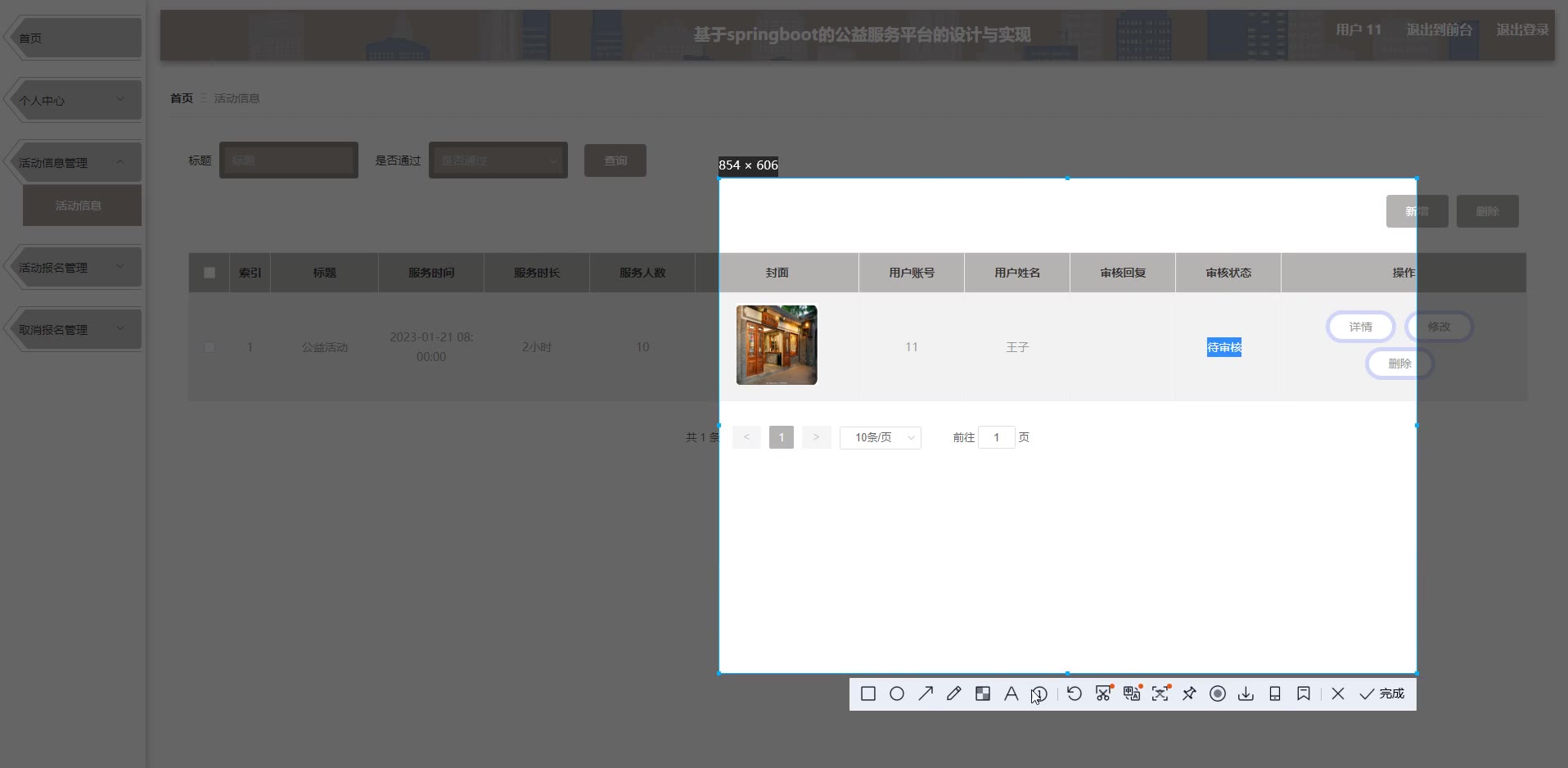
Task: Click 修改 for the 公益活动 row
Action: [x=1439, y=327]
